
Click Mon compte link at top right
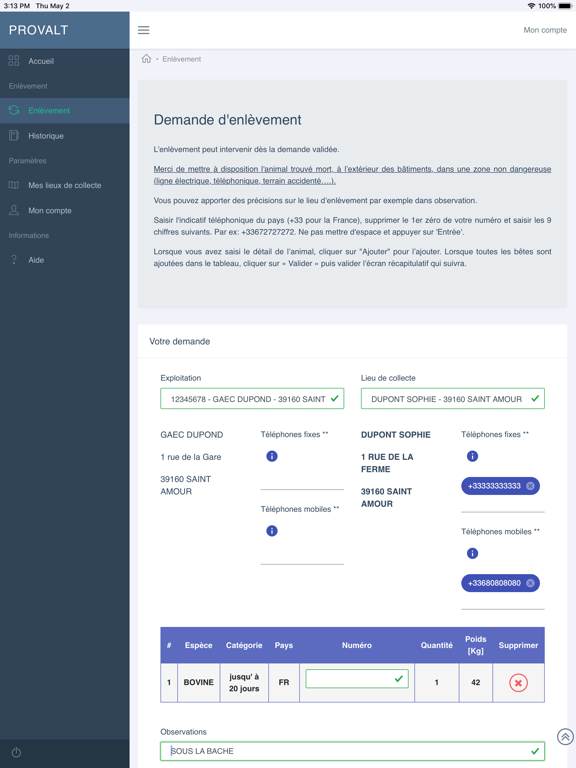click(545, 30)
